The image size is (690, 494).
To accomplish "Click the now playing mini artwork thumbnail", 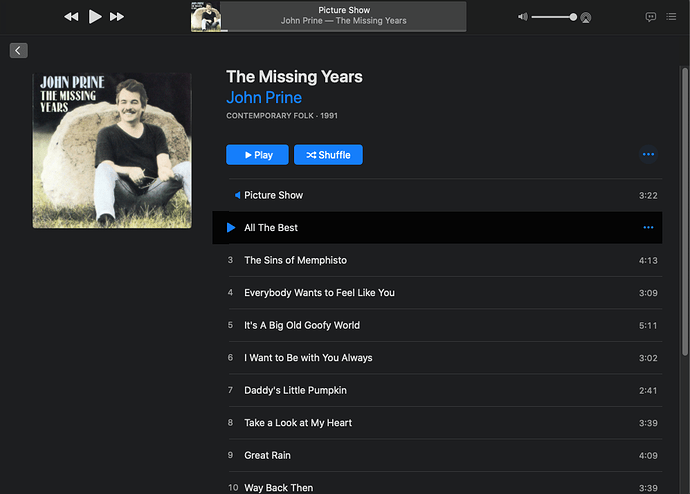I will (x=206, y=17).
